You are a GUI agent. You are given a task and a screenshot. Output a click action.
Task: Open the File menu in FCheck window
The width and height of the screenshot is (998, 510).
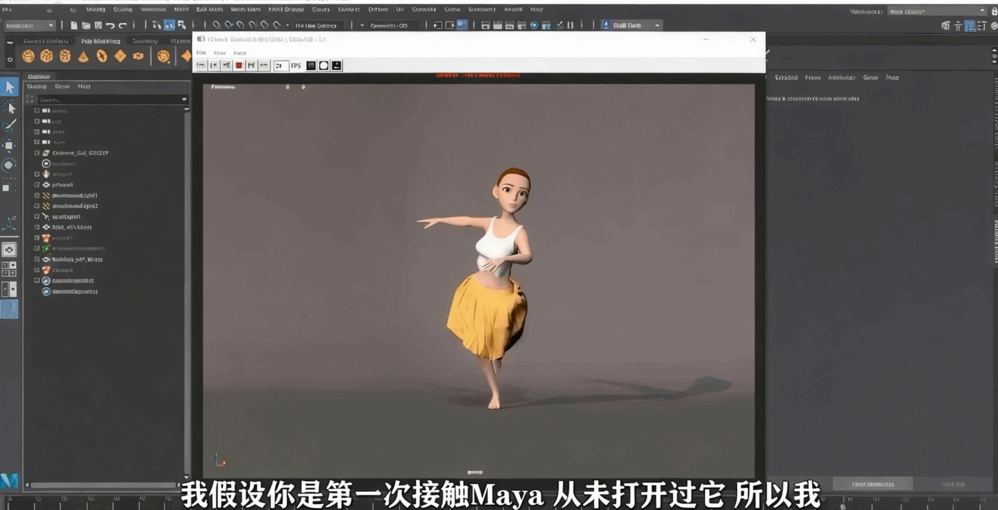pos(201,53)
